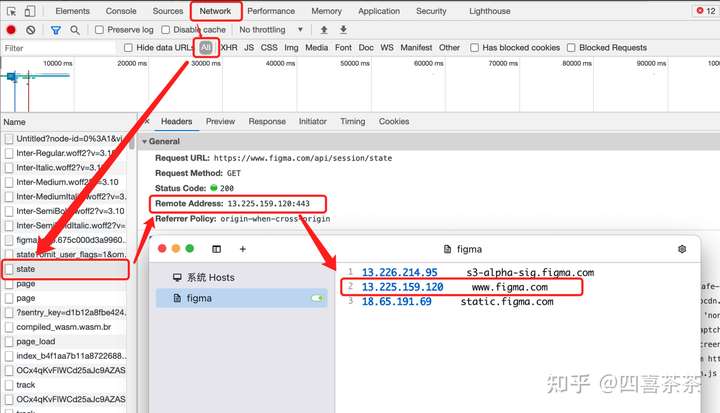Enable Disable cache checkbox

(x=165, y=30)
